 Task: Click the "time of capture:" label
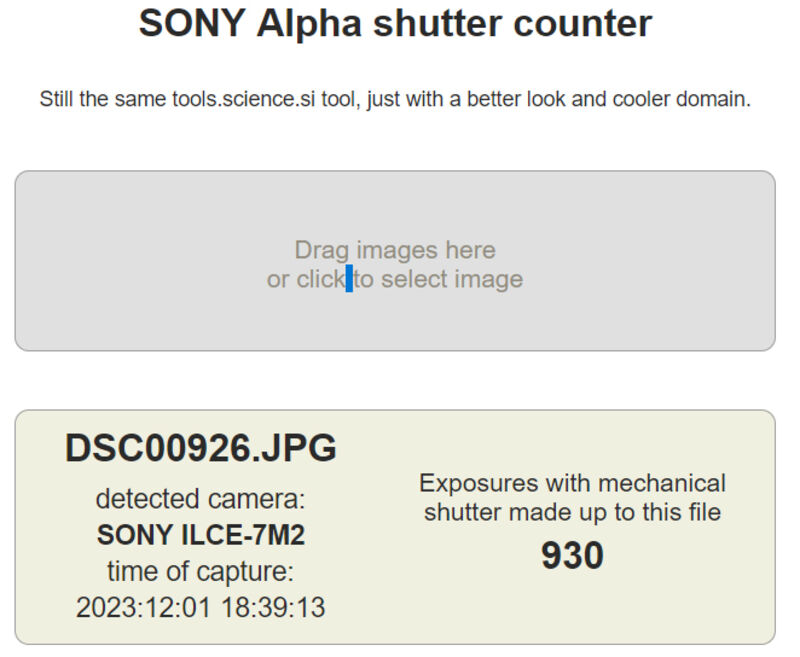click(x=200, y=571)
